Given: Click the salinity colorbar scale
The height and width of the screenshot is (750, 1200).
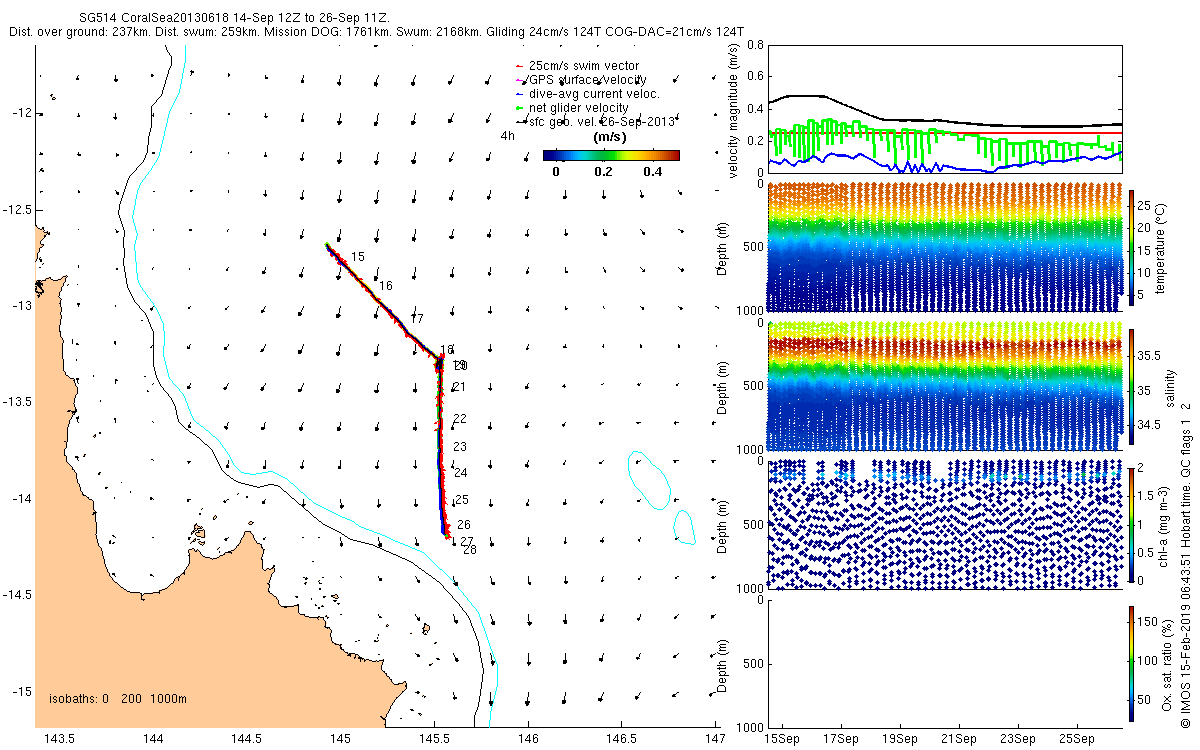Looking at the screenshot, I should pyautogui.click(x=1131, y=387).
